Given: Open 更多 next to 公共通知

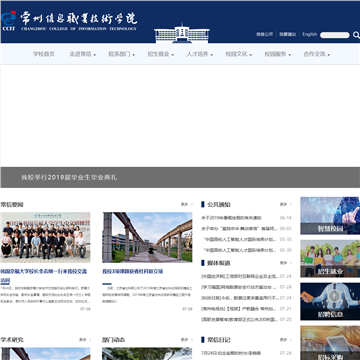Looking at the screenshot, I should 286,204.
